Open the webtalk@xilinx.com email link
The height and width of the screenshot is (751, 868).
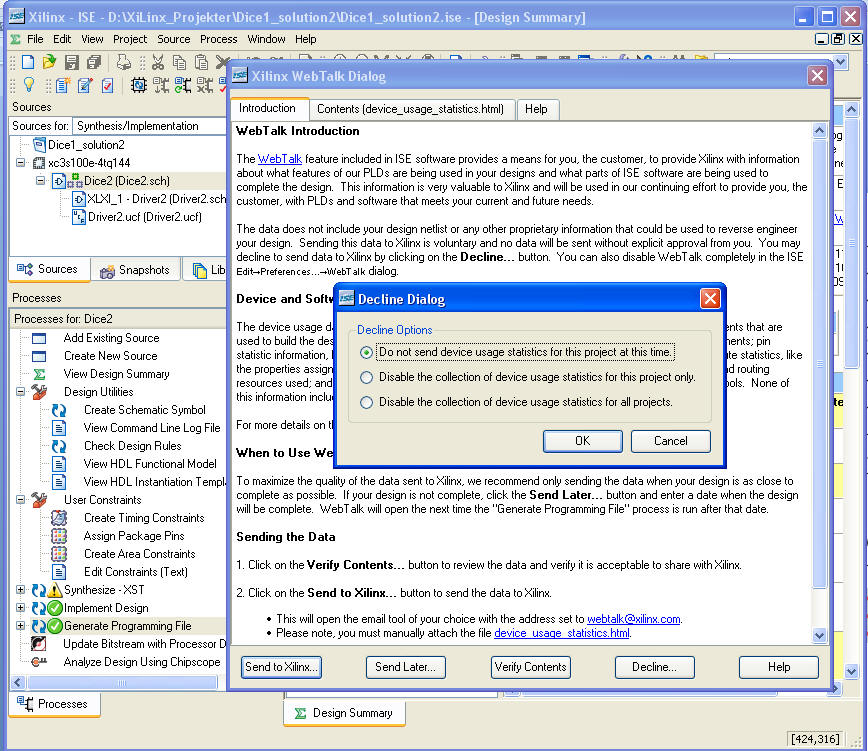point(634,619)
